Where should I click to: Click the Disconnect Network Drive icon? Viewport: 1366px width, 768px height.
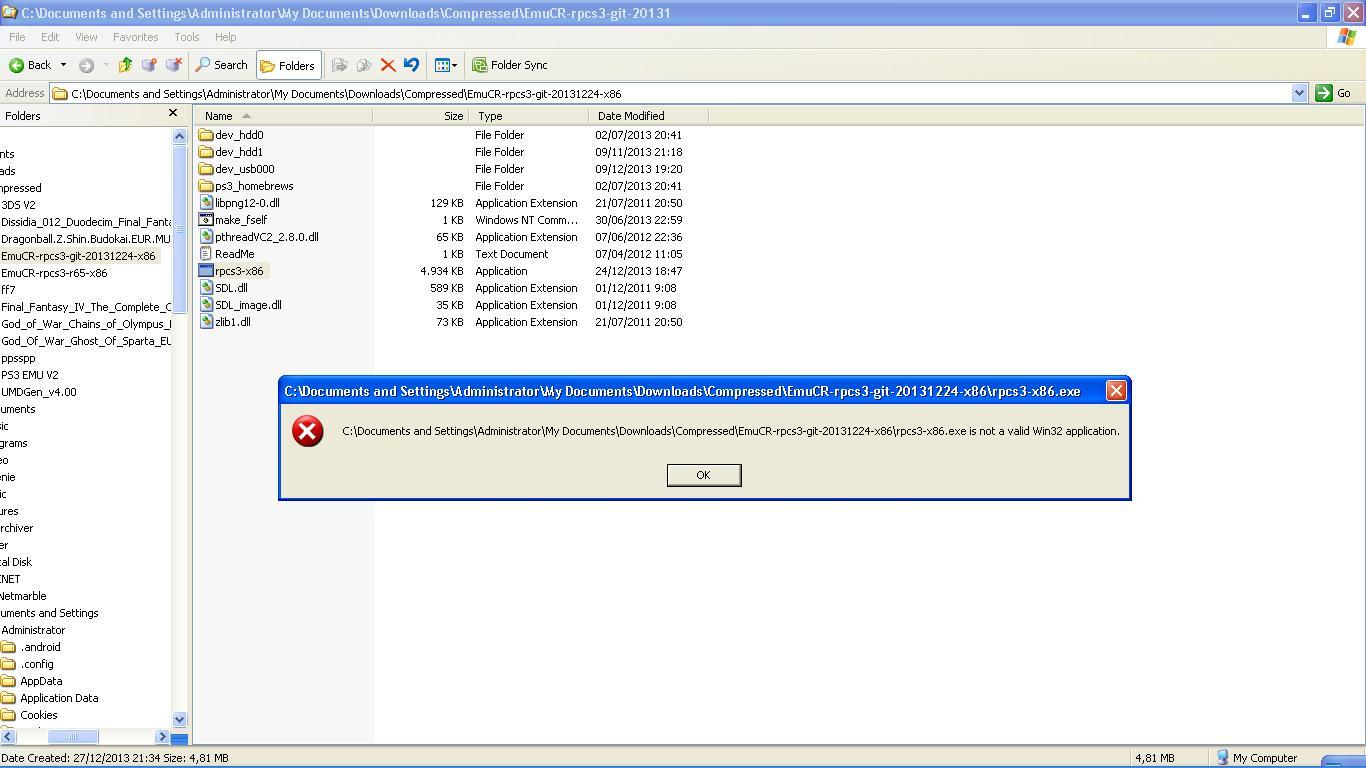tap(173, 65)
